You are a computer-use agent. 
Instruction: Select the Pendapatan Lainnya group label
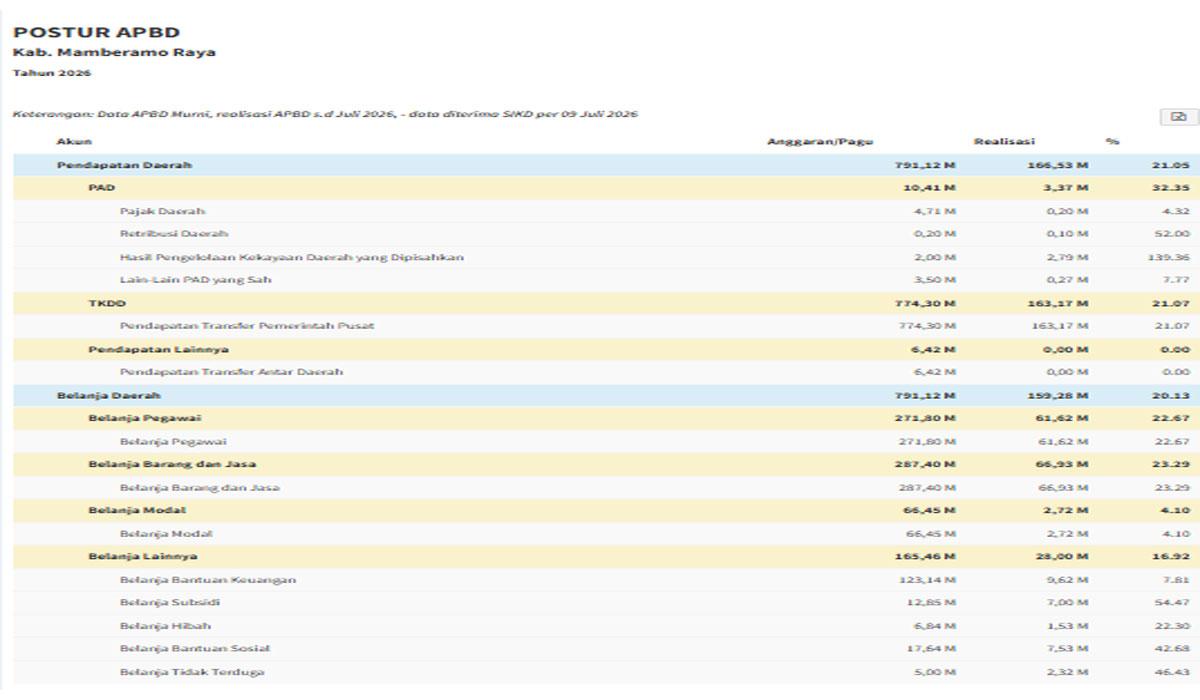point(158,349)
